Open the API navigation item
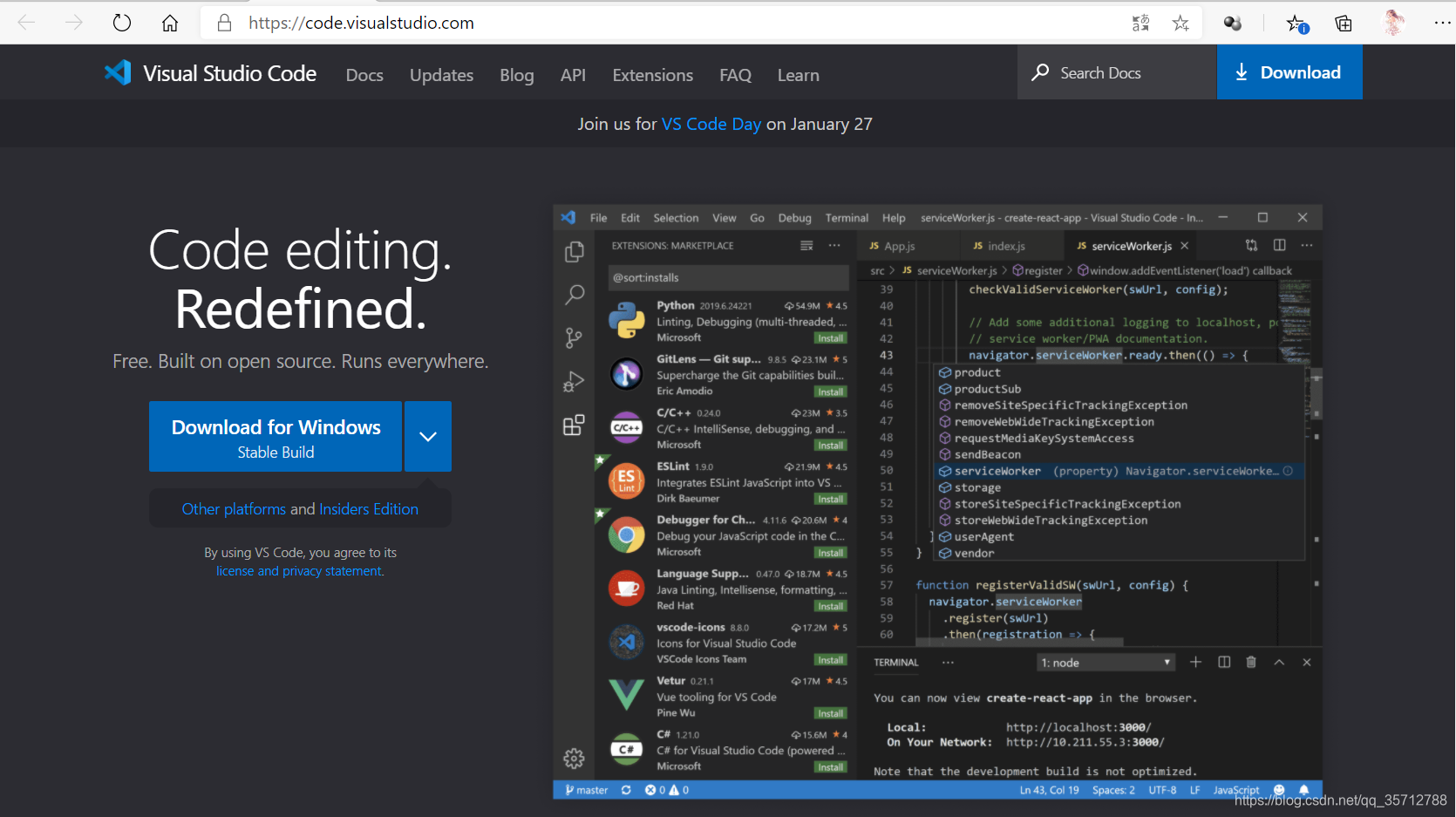 (x=573, y=75)
